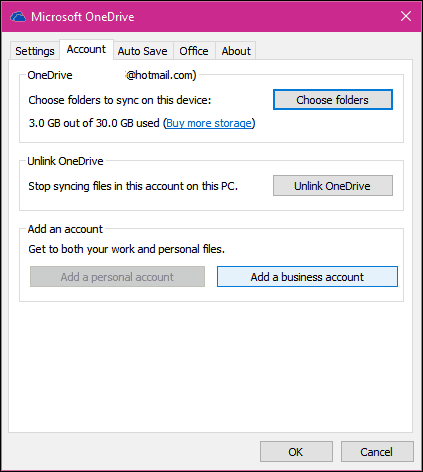The height and width of the screenshot is (472, 423).
Task: Click the 3.0 GB out of 30.0 GB used text
Action: 94,123
